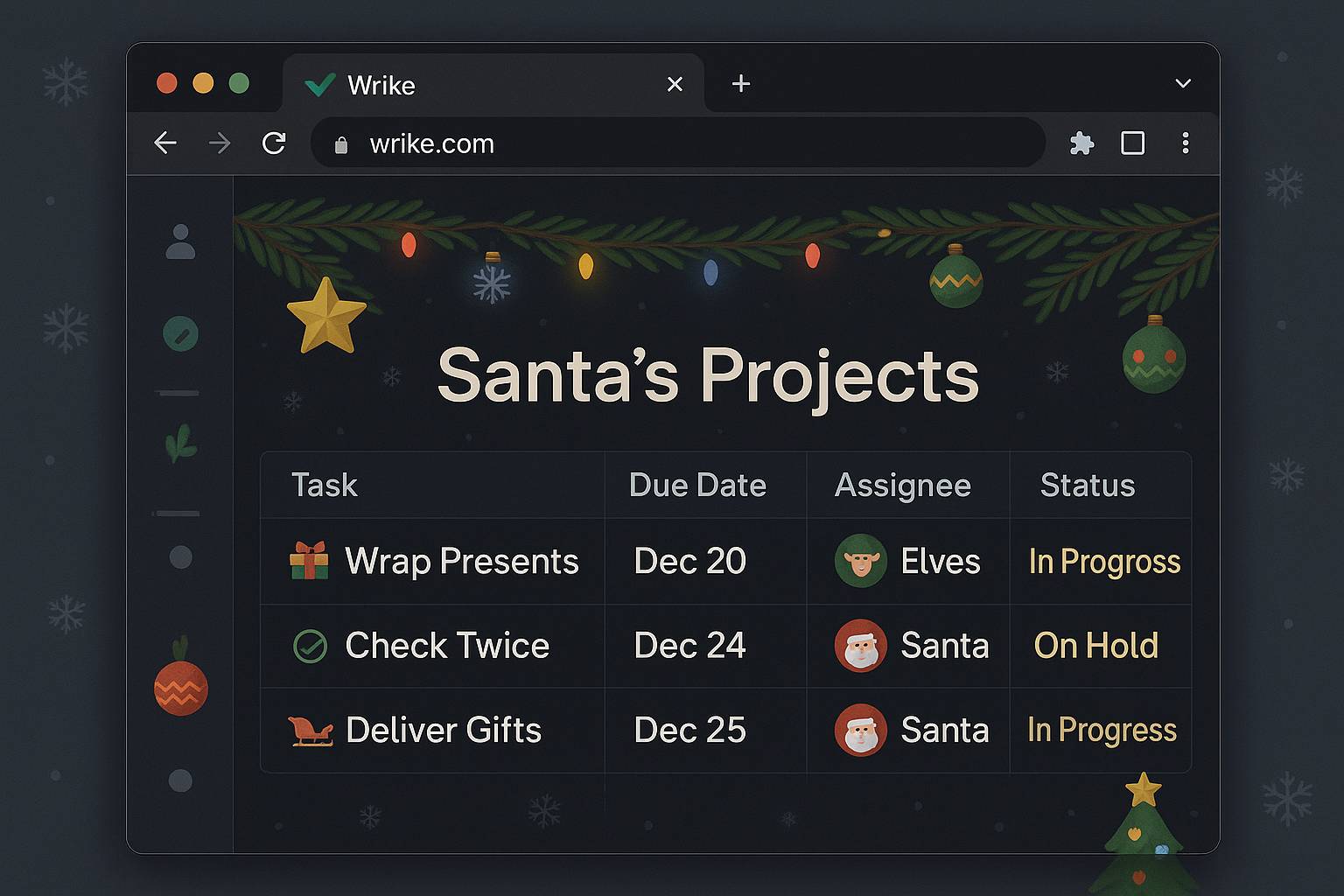The width and height of the screenshot is (1344, 896).
Task: Click the Wrike checkmark favicon on the tab
Action: coord(319,85)
